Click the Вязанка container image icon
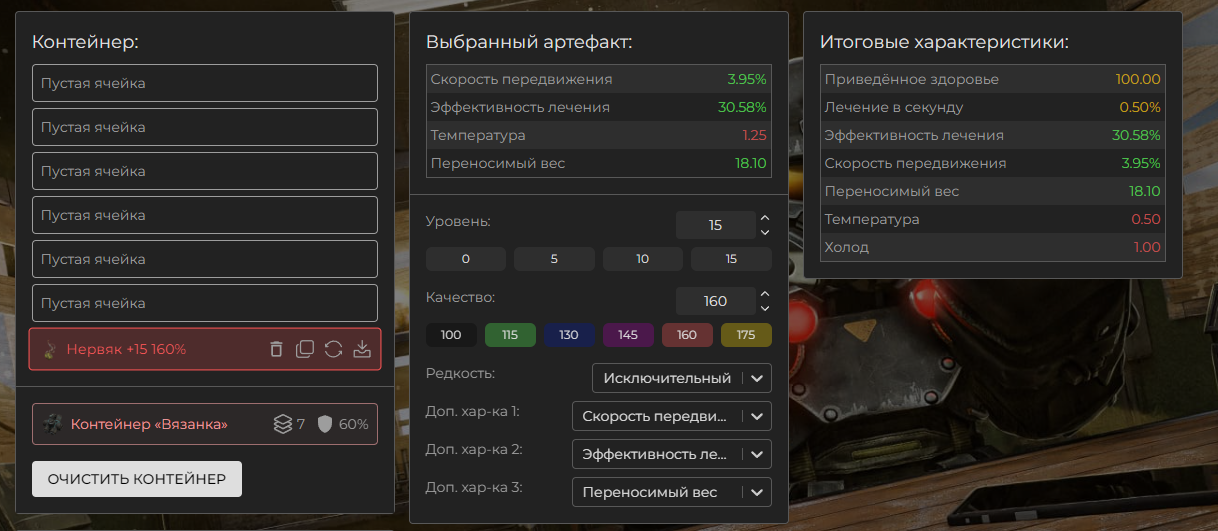Viewport: 1218px width, 531px height. pyautogui.click(x=52, y=424)
